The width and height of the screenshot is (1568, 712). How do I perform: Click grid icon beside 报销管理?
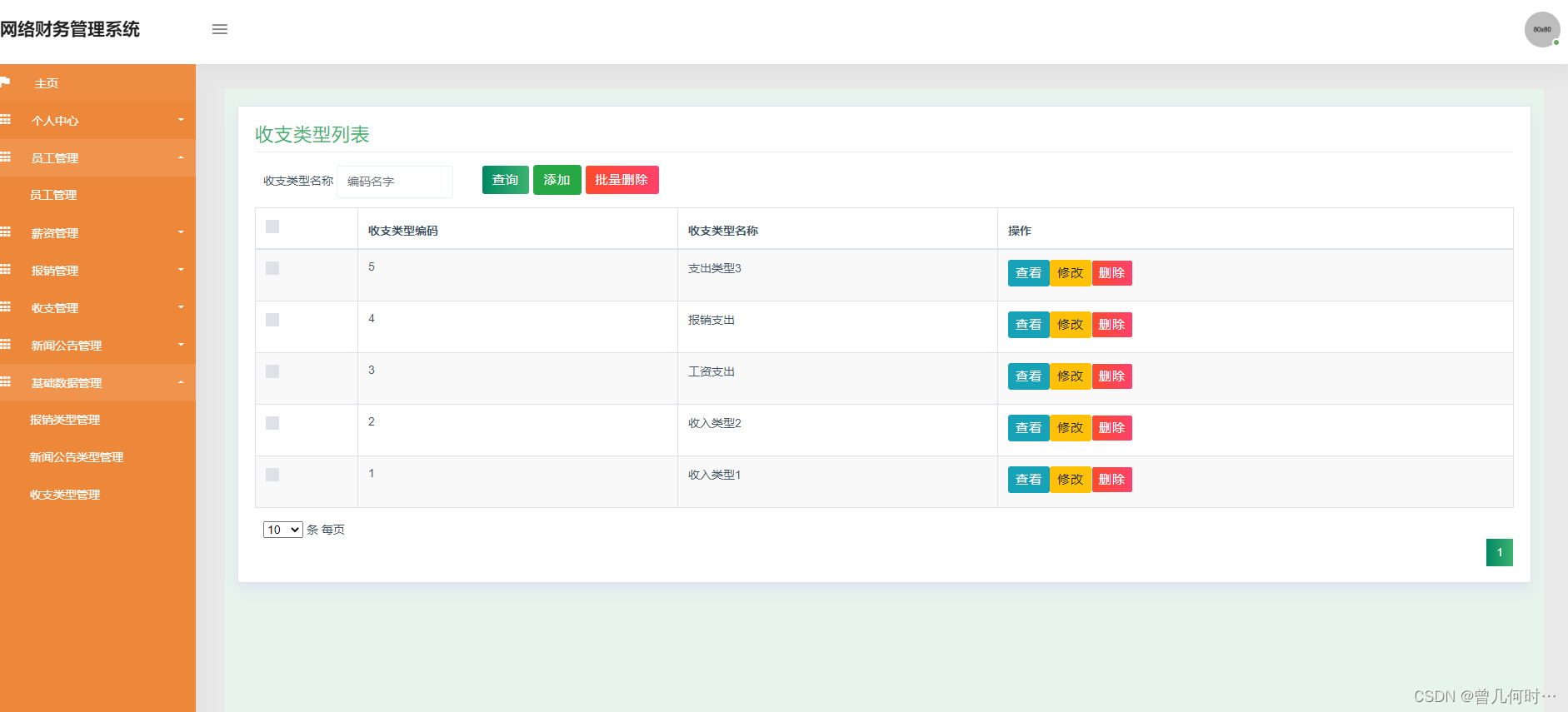tap(5, 270)
